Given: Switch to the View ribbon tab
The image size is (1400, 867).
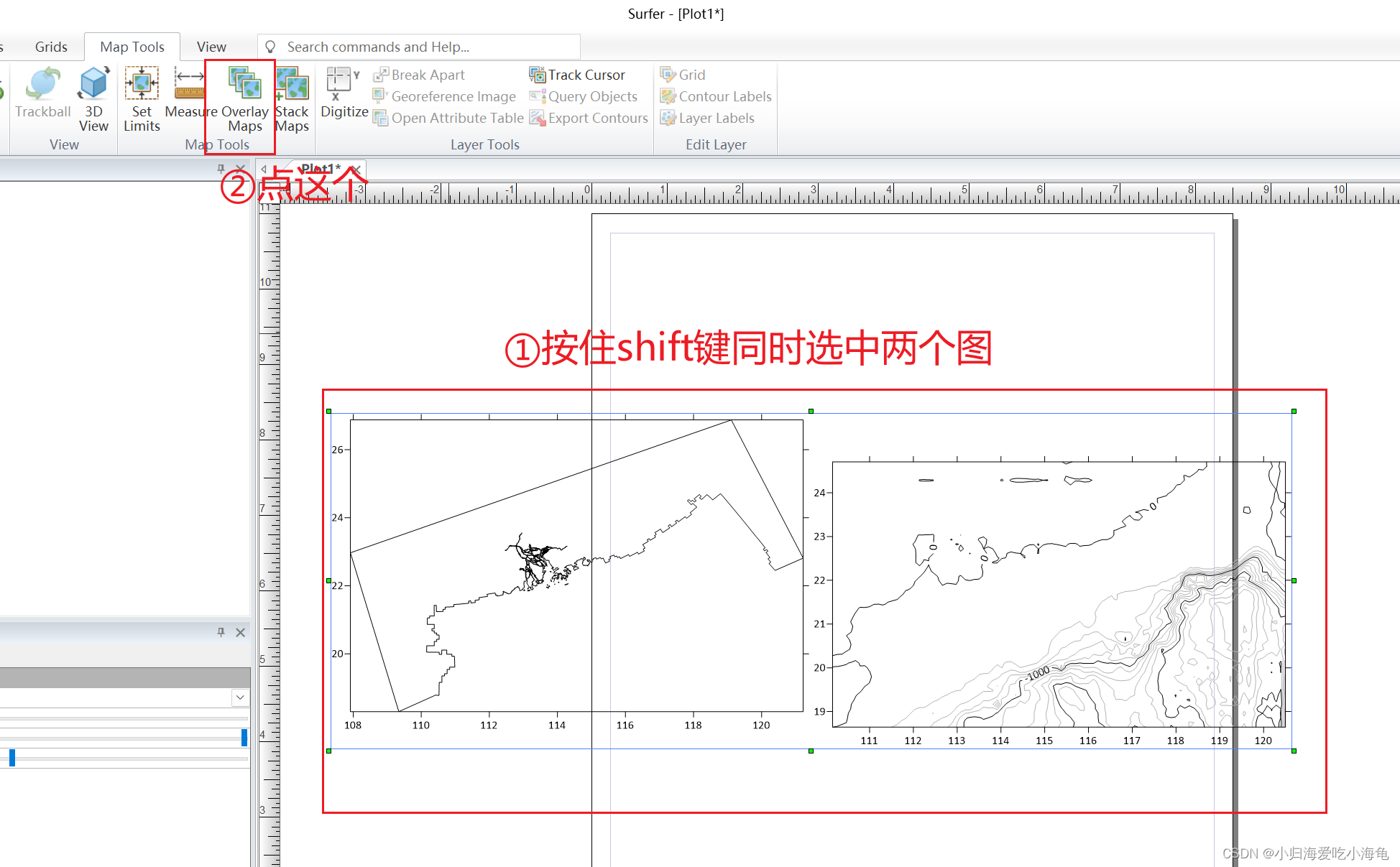Looking at the screenshot, I should pos(211,46).
